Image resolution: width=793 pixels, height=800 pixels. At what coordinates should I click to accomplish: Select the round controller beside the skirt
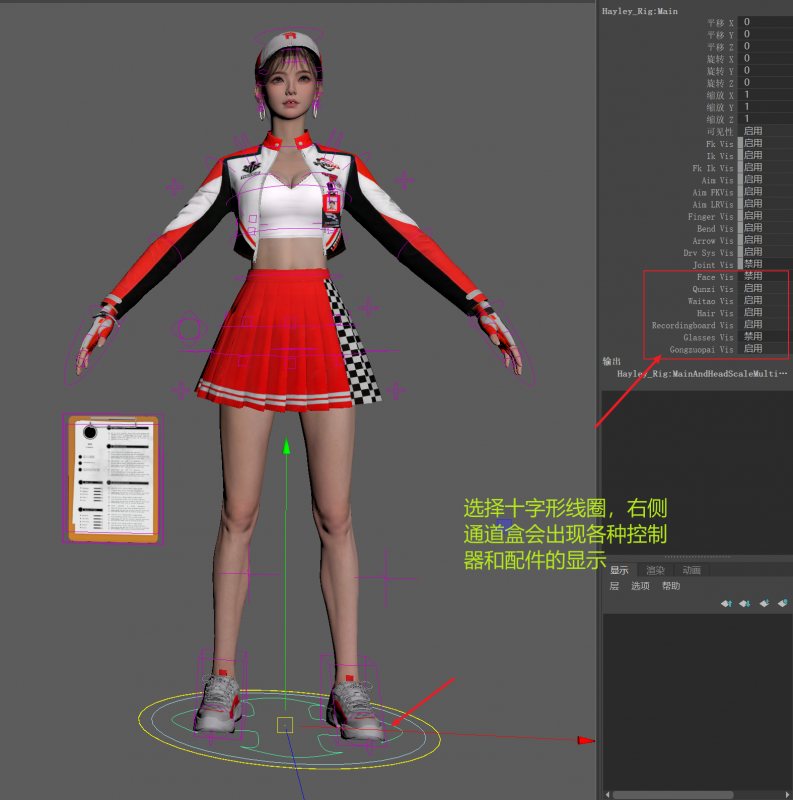[x=189, y=329]
